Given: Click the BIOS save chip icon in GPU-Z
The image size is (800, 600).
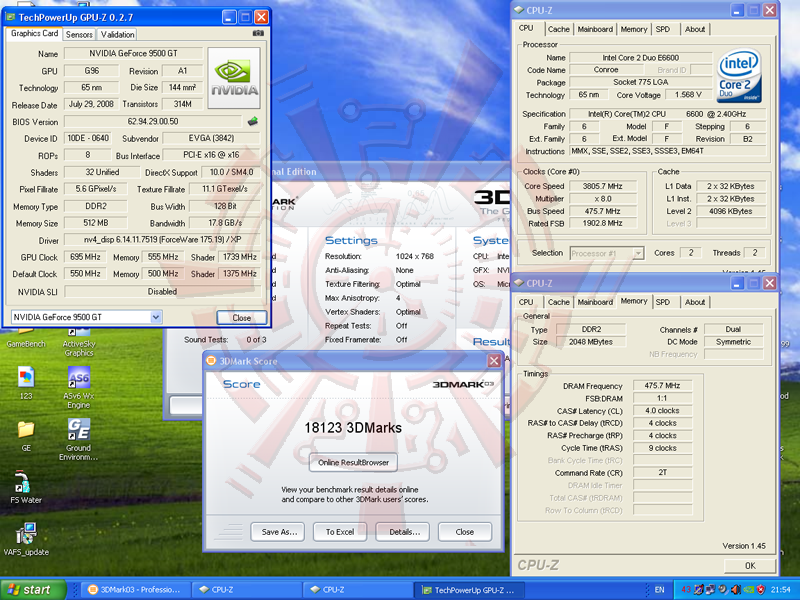Looking at the screenshot, I should (253, 121).
